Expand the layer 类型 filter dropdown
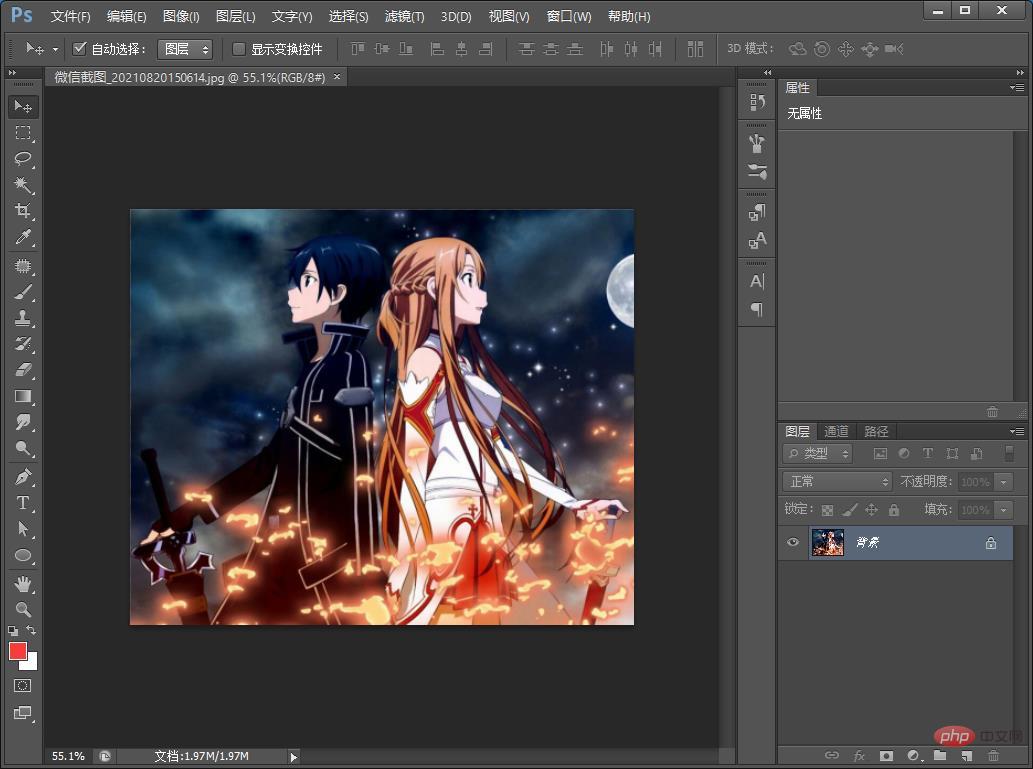 pyautogui.click(x=818, y=454)
